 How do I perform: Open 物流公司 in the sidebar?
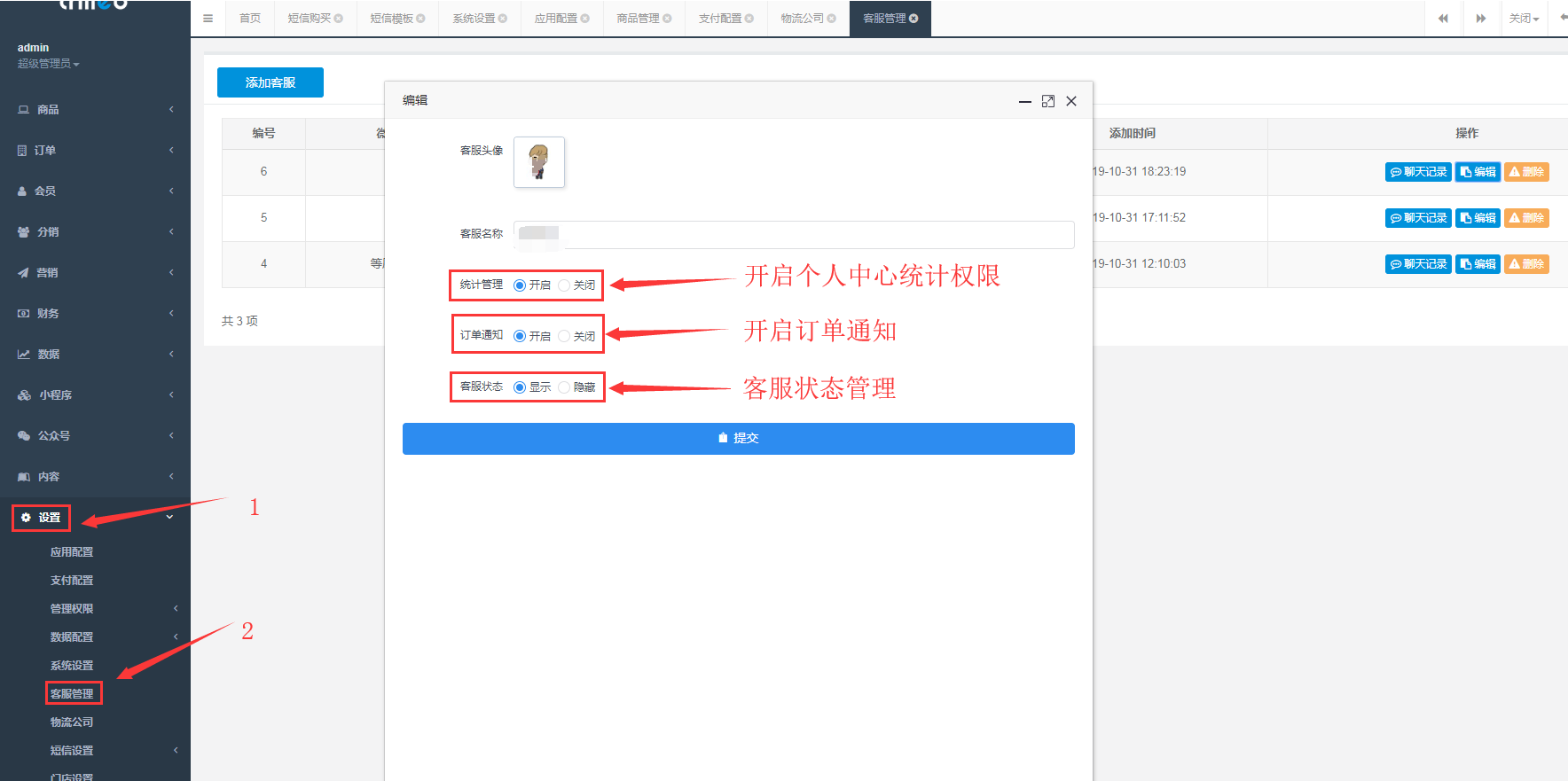pos(72,722)
